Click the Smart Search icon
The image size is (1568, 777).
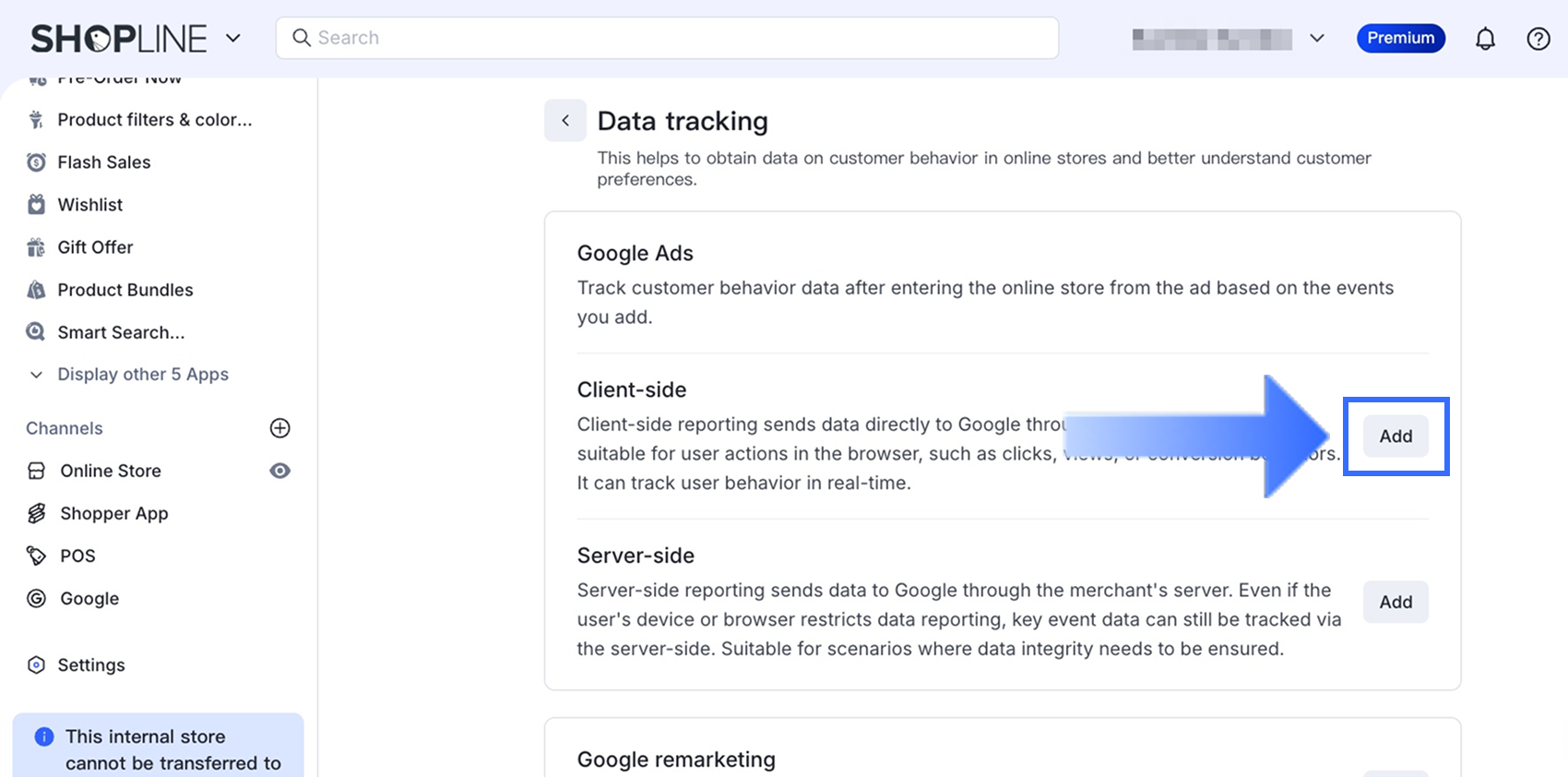(x=36, y=332)
